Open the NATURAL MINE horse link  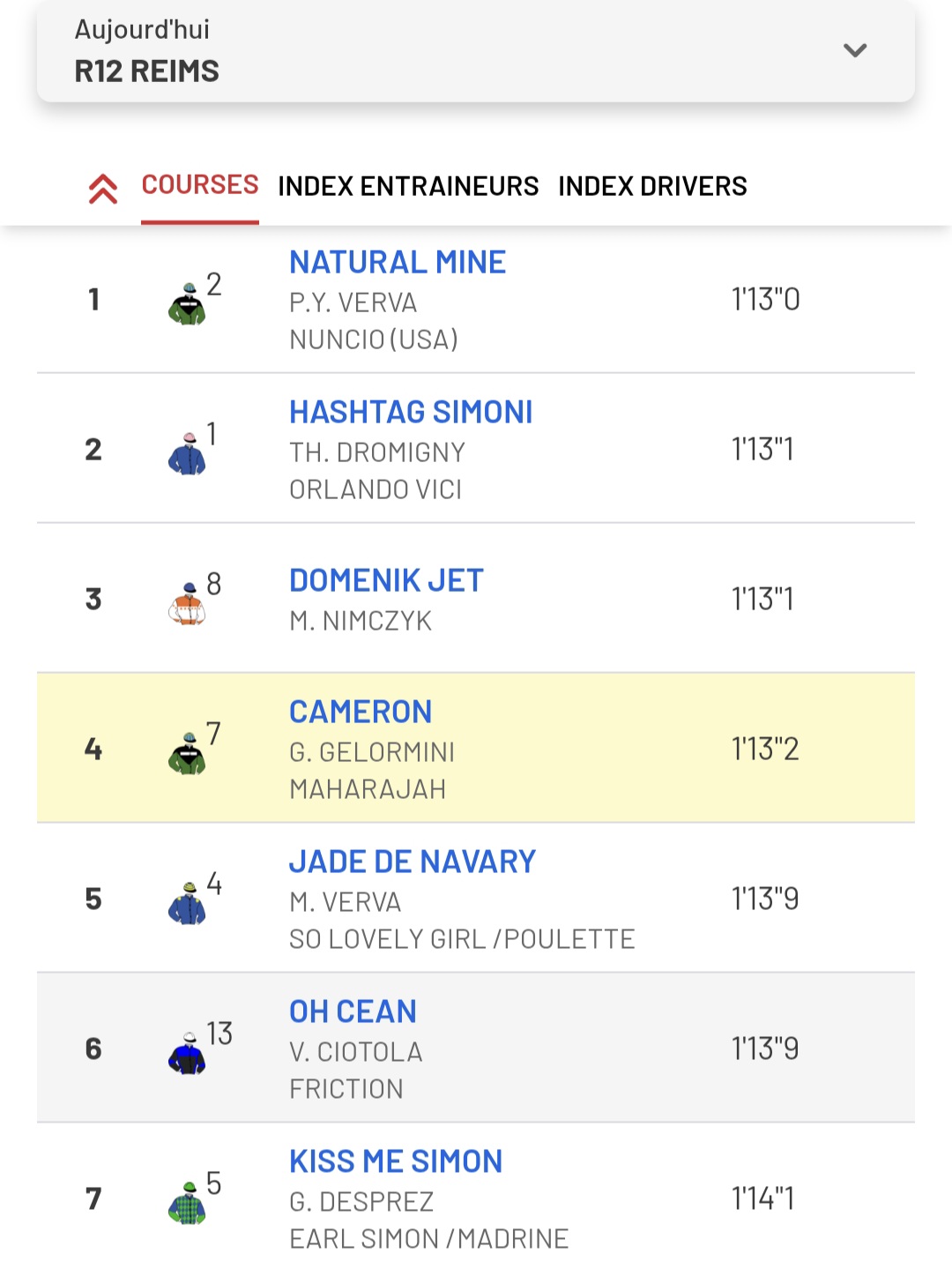[x=398, y=262]
